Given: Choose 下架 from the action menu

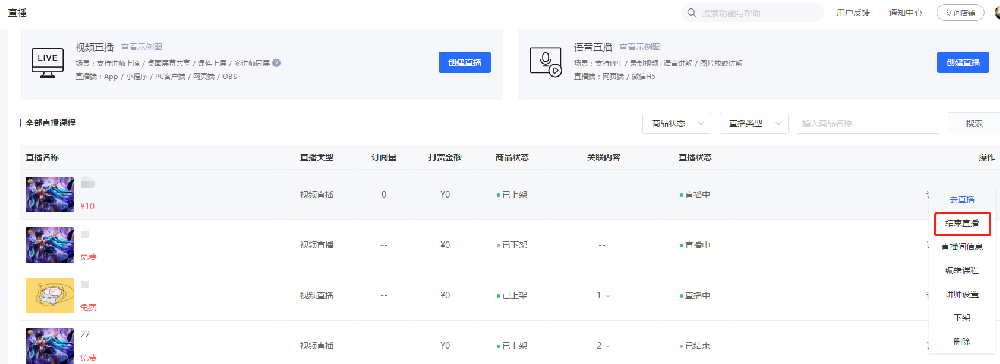Looking at the screenshot, I should [x=962, y=318].
